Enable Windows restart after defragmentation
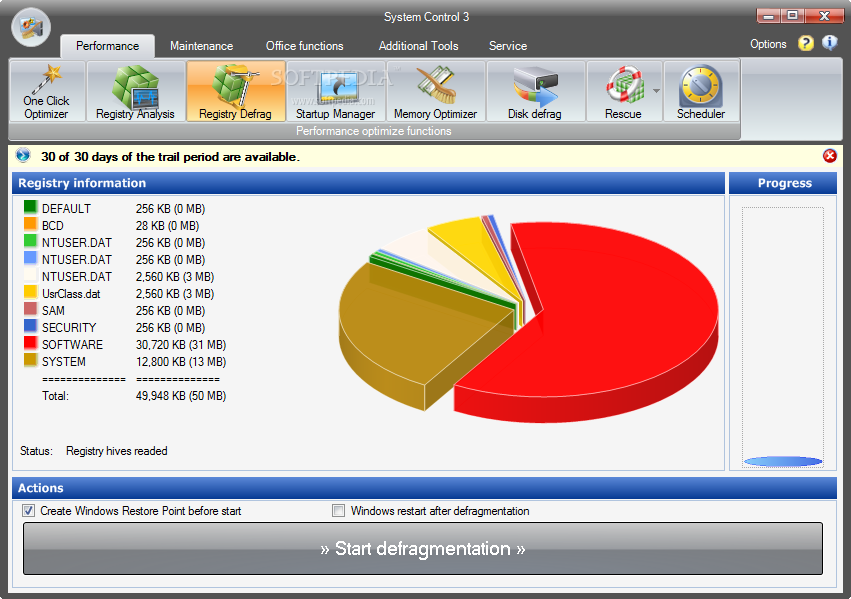This screenshot has height=599, width=851. click(338, 511)
